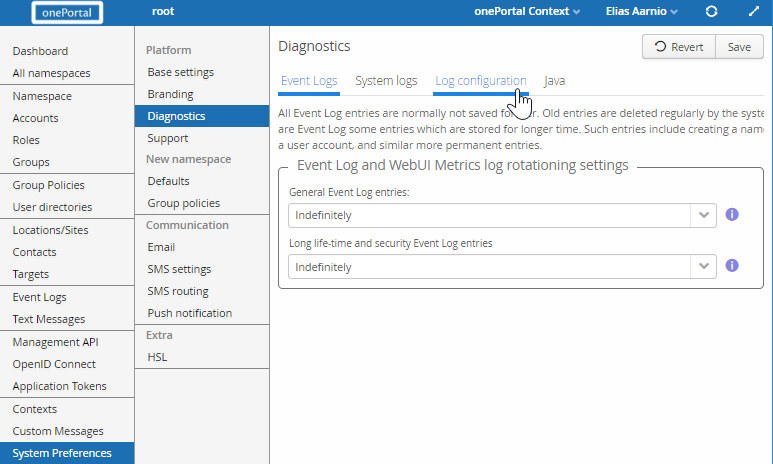This screenshot has width=773, height=464.
Task: Open Branding settings page
Action: click(170, 94)
